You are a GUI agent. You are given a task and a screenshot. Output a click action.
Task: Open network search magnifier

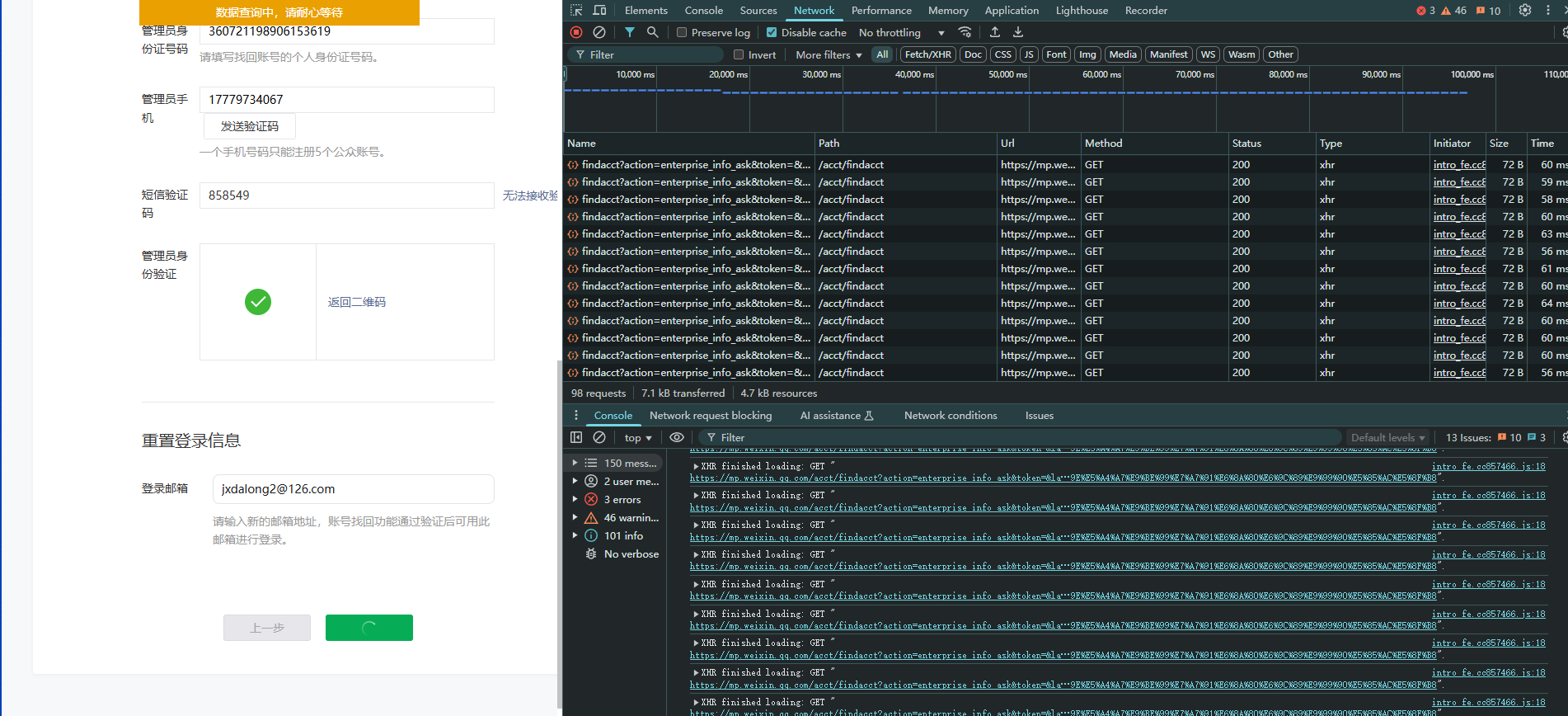653,32
